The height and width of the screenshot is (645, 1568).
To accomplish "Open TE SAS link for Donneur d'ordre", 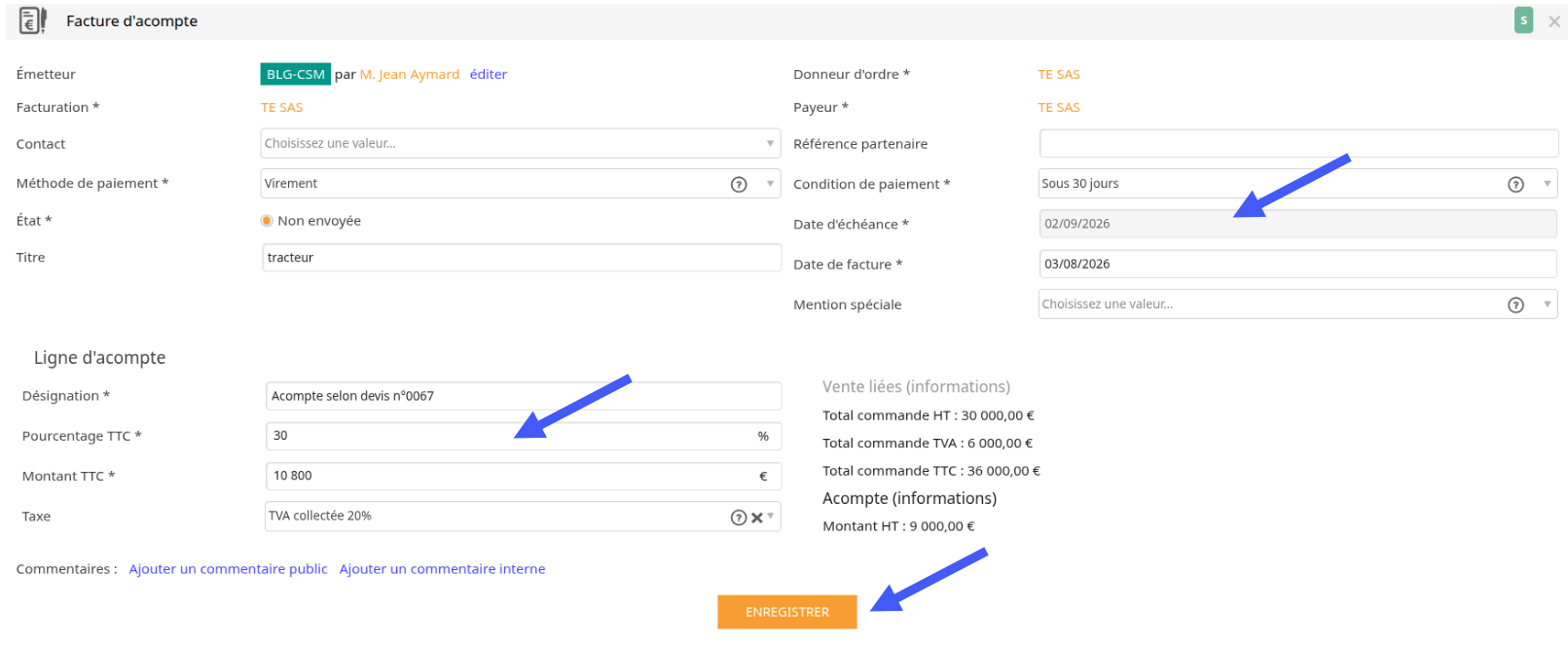I will (1059, 74).
